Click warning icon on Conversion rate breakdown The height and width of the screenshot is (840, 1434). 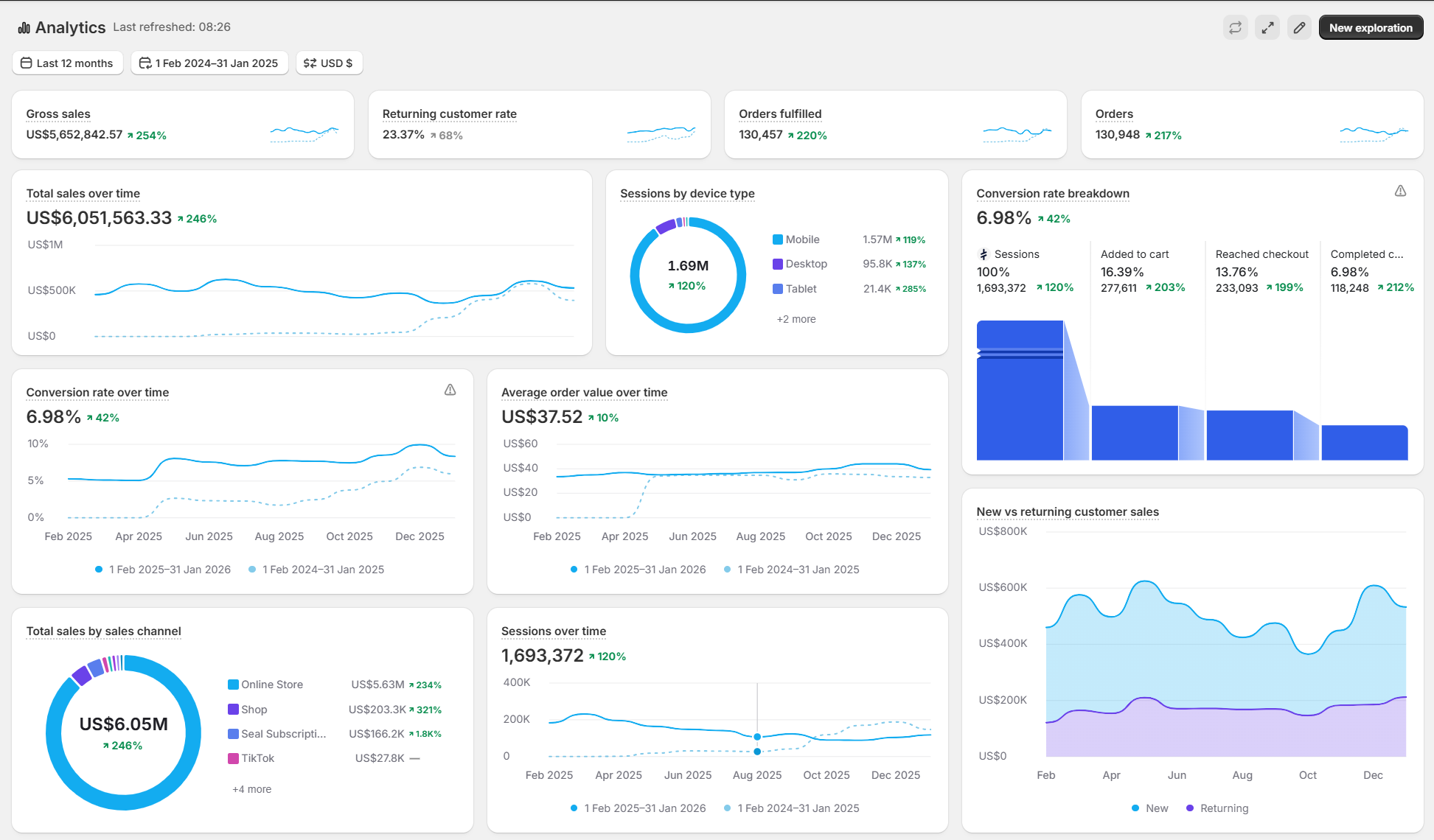pyautogui.click(x=1400, y=192)
